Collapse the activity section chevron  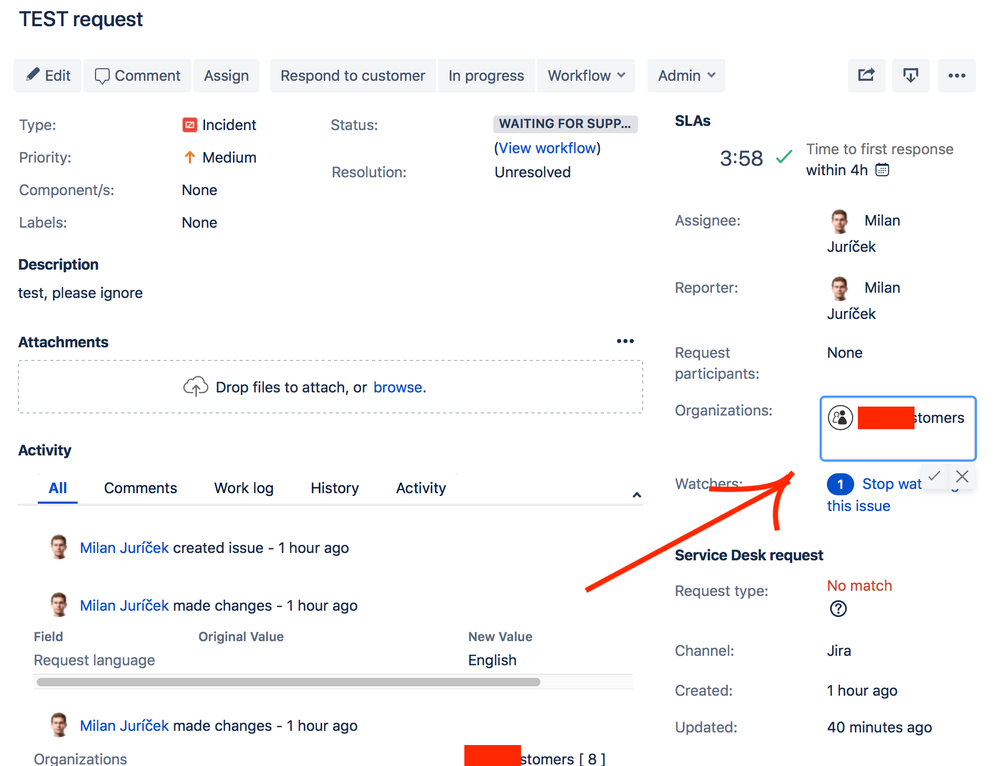click(636, 495)
